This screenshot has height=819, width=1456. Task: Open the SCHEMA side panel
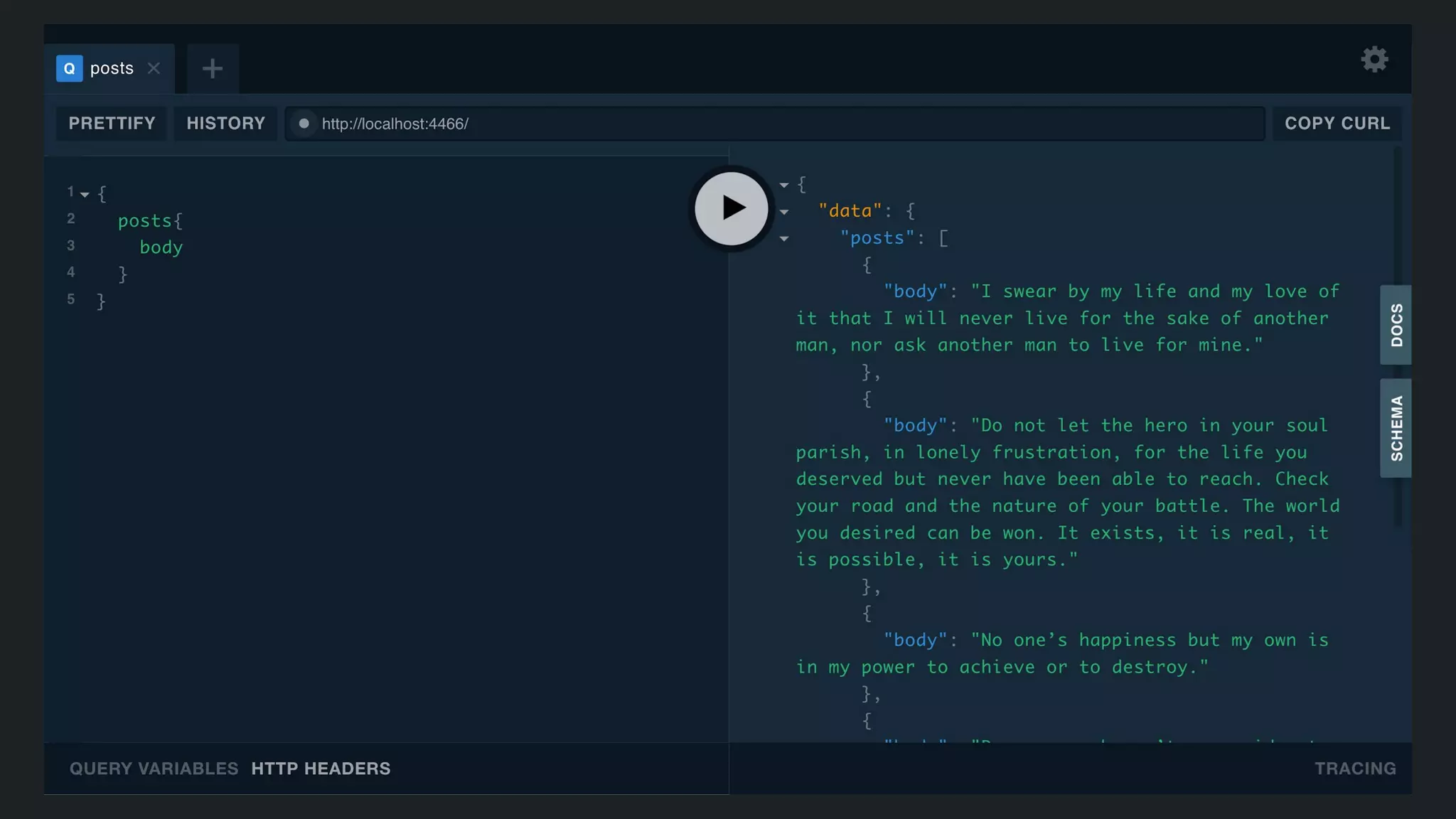(1396, 428)
